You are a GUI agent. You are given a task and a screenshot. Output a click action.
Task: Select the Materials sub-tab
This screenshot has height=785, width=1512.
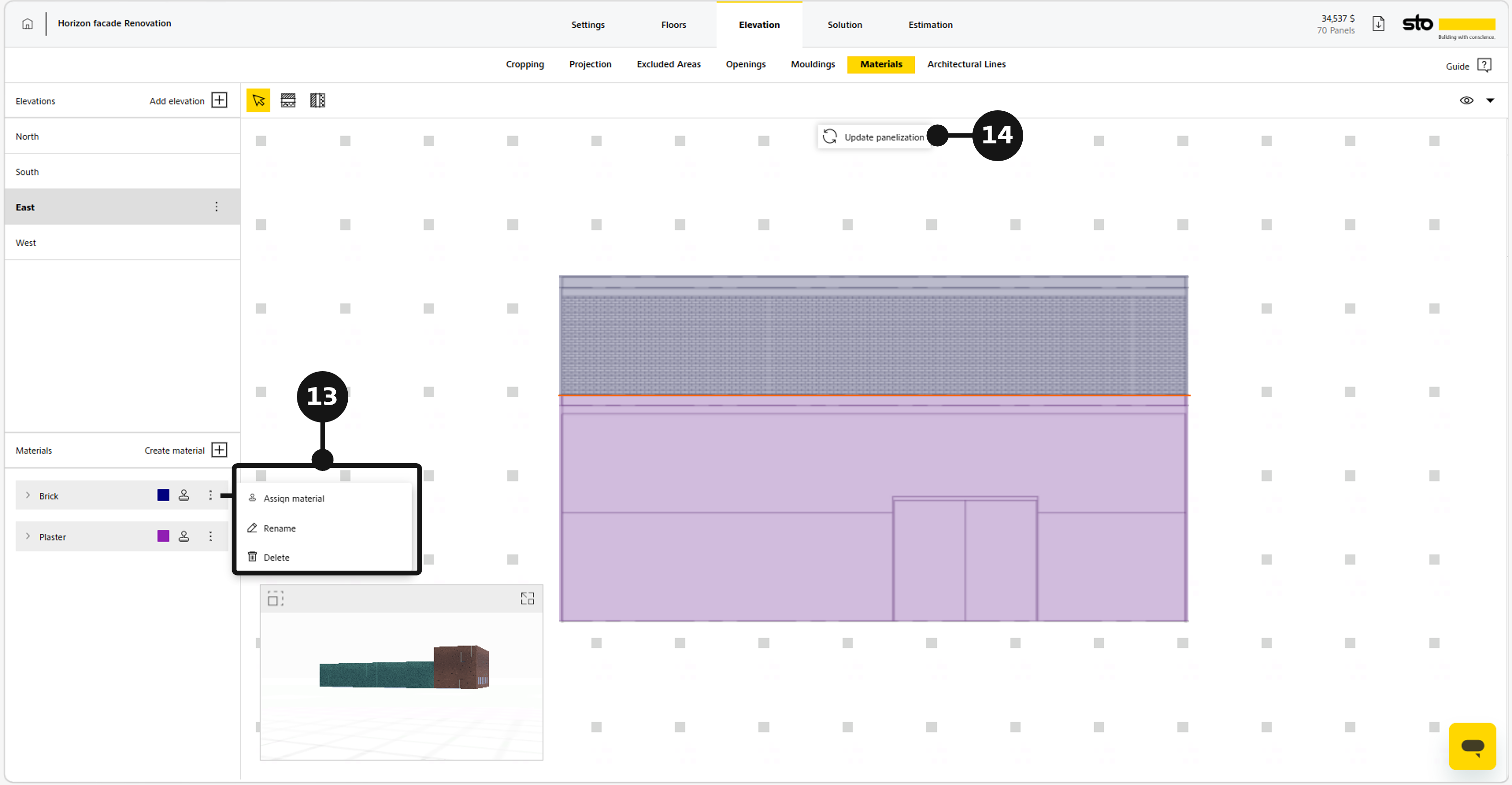[881, 65]
